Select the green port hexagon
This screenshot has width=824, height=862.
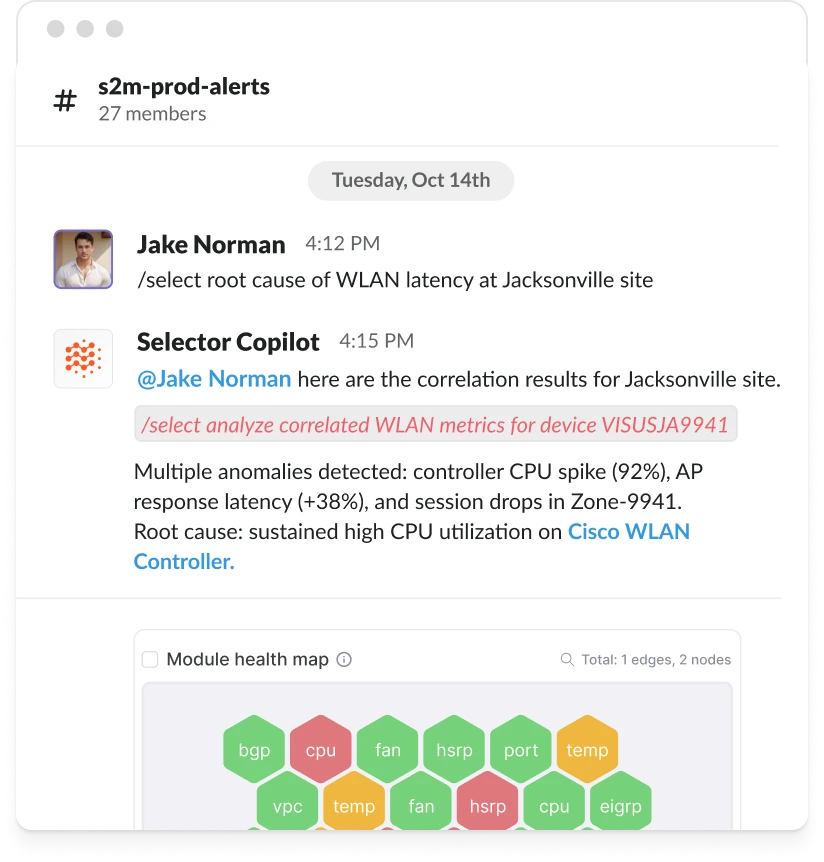521,750
